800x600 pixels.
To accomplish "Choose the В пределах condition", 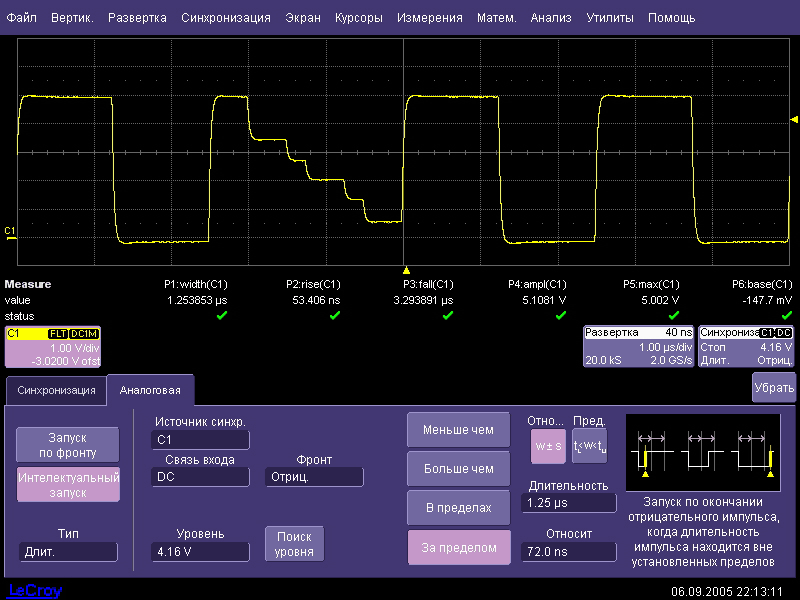I will (458, 508).
